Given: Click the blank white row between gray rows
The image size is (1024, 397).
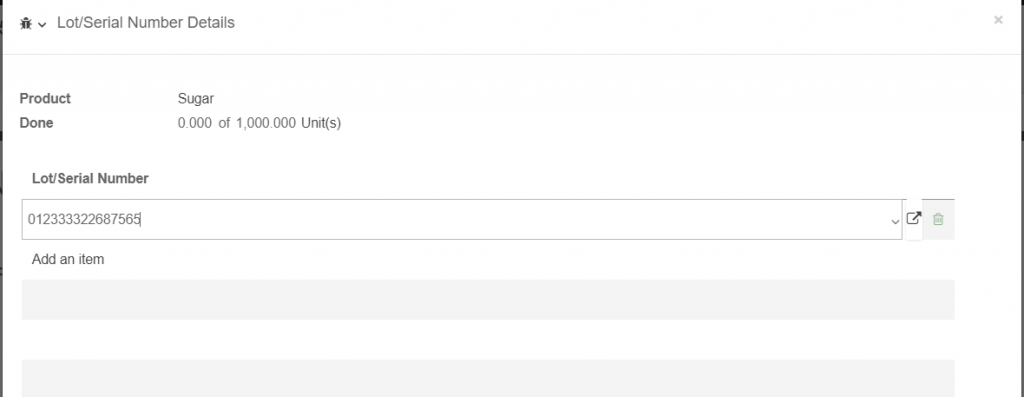Looking at the screenshot, I should [488, 340].
